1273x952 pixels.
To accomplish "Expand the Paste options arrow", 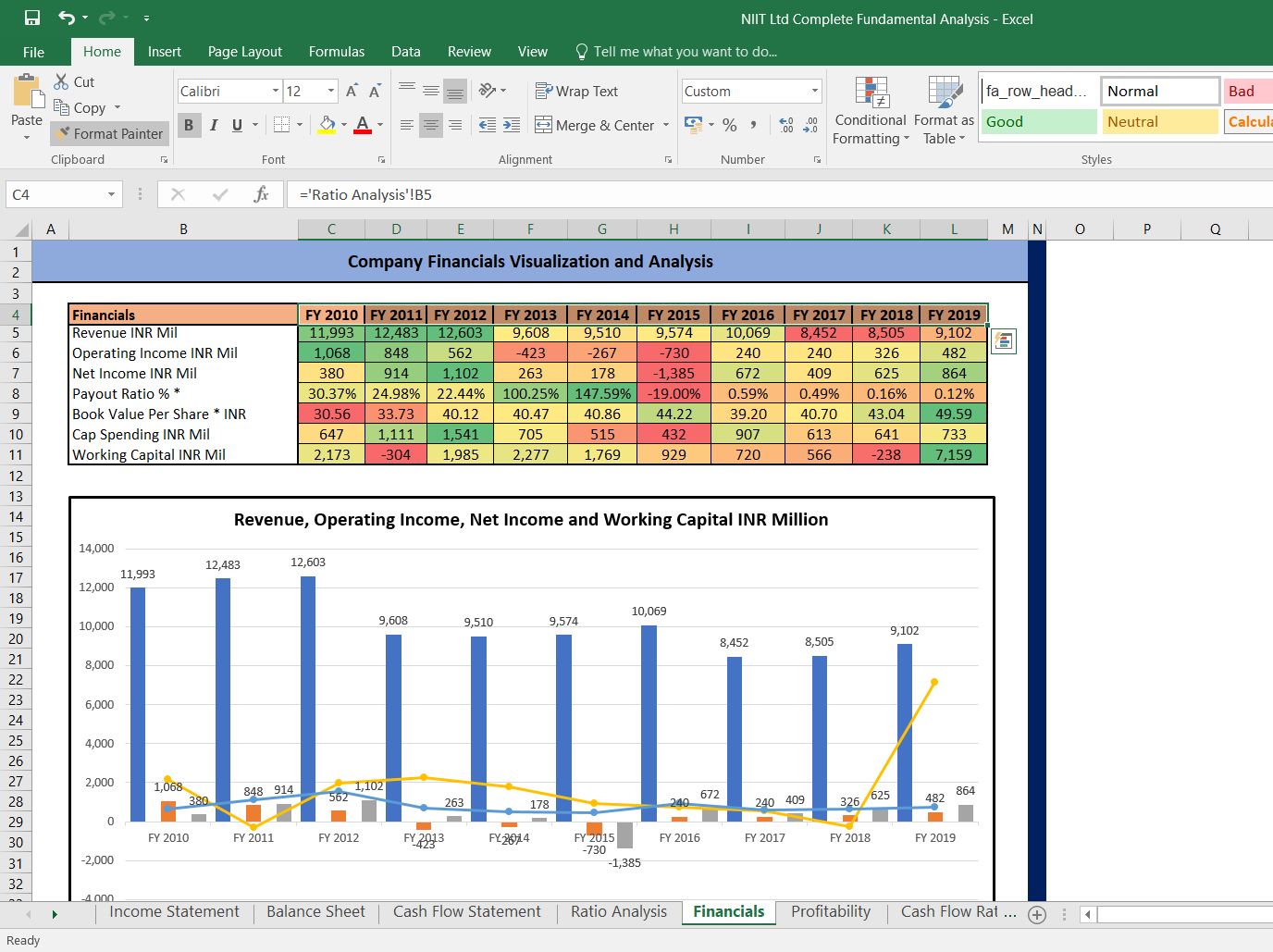I will click(27, 138).
